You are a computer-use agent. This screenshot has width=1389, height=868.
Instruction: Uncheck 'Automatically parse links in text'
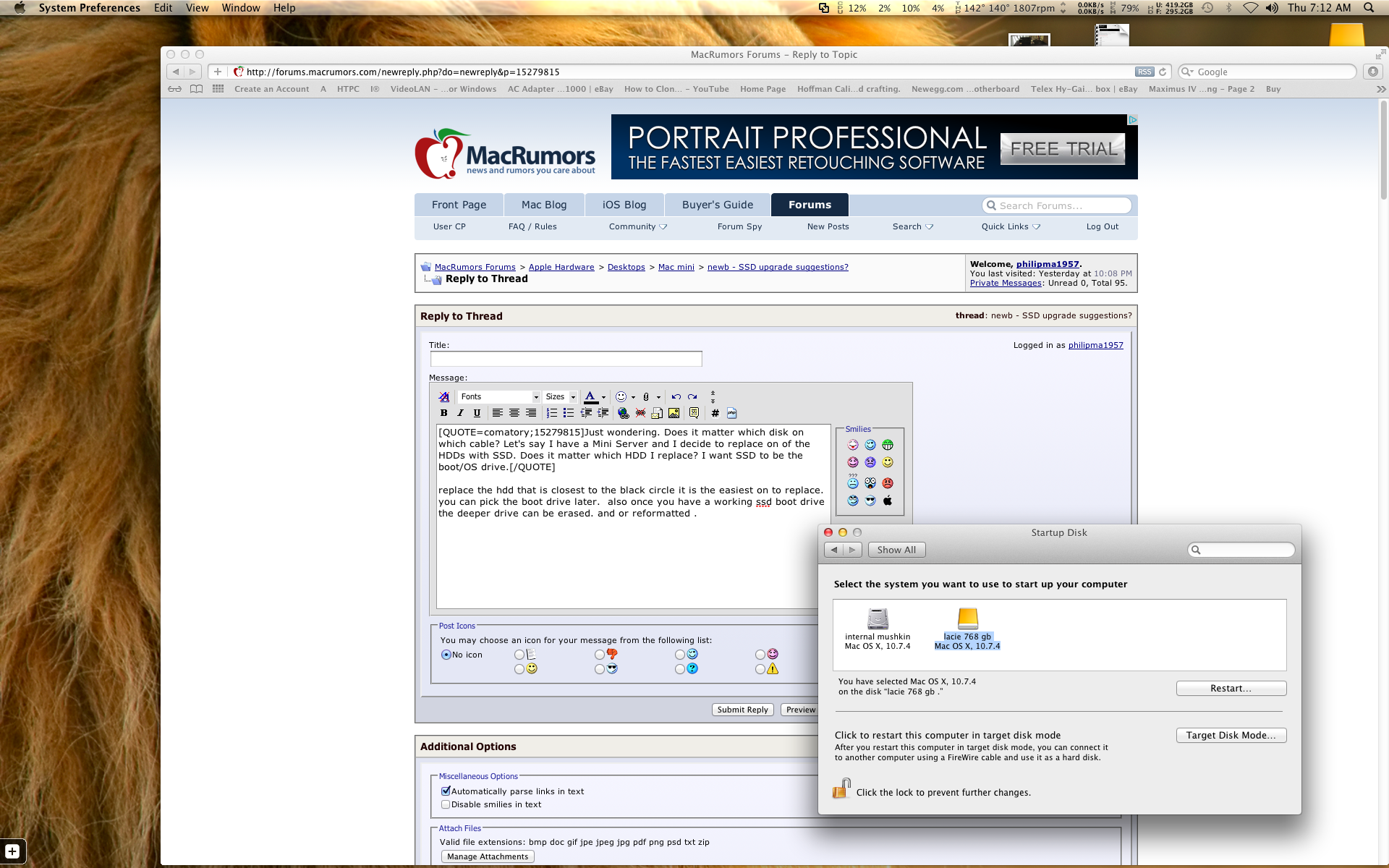pyautogui.click(x=446, y=791)
